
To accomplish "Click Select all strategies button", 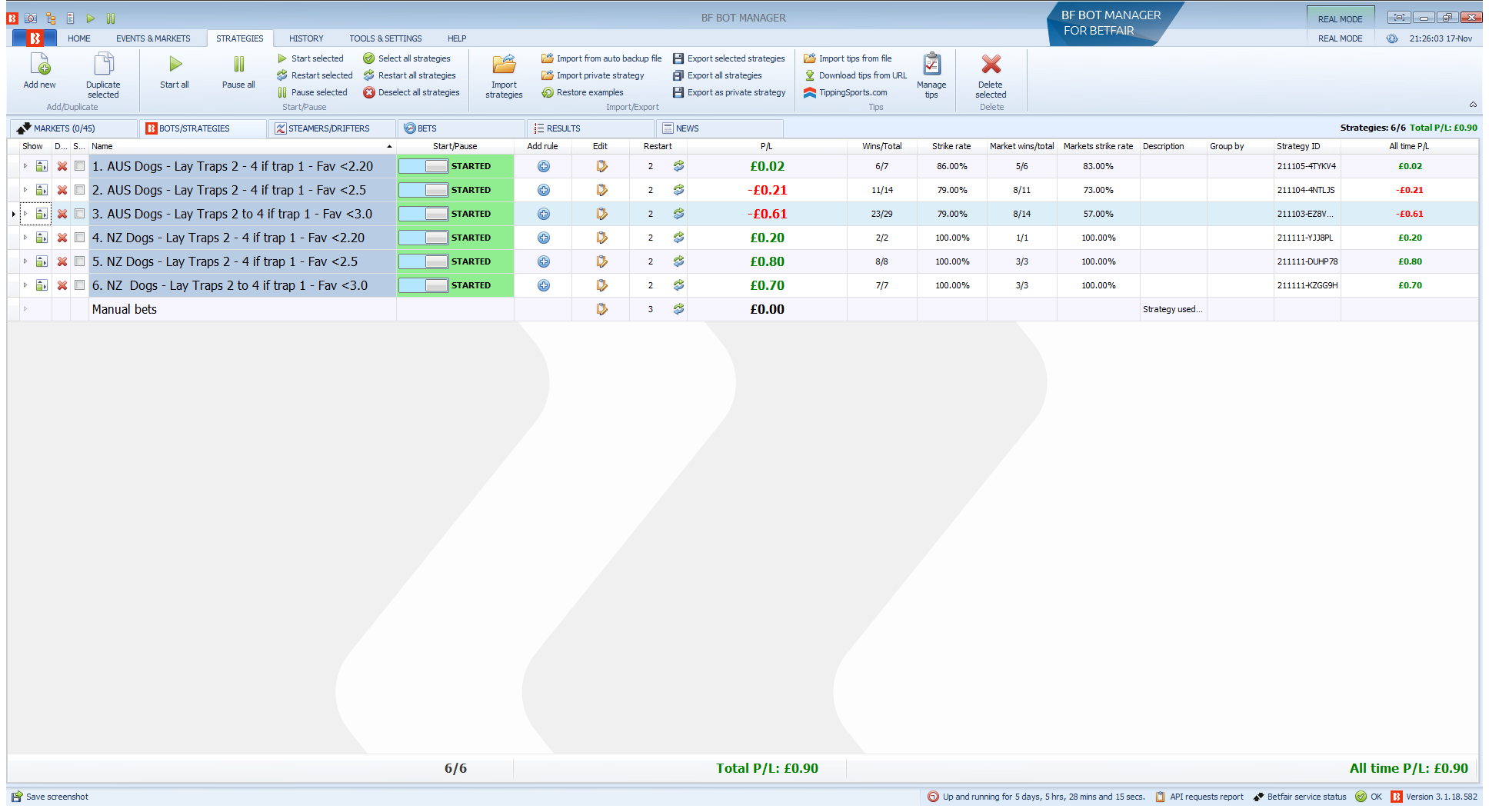I will (x=407, y=58).
